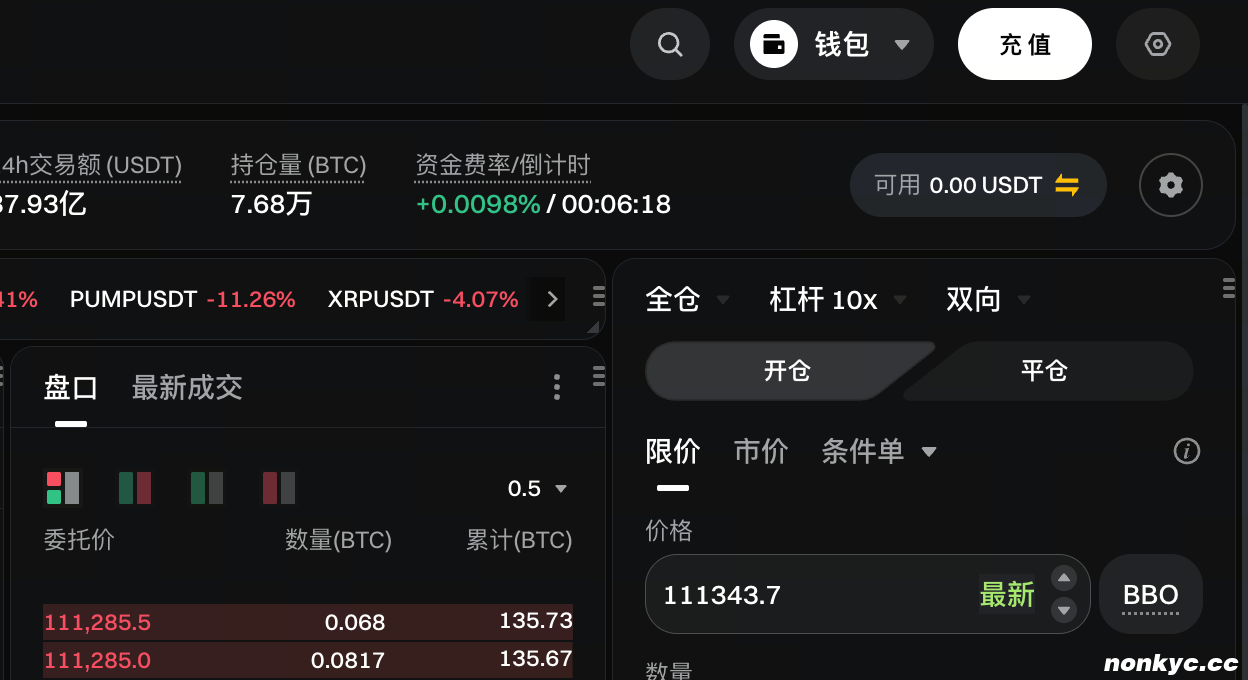Switch to the 最新成交 tab
Viewport: 1248px width, 680px height.
[x=187, y=388]
